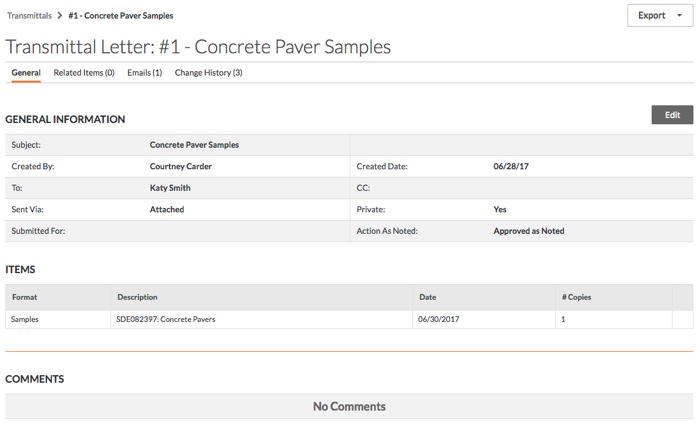Click the # Copies column header
The height and width of the screenshot is (426, 700).
(577, 297)
